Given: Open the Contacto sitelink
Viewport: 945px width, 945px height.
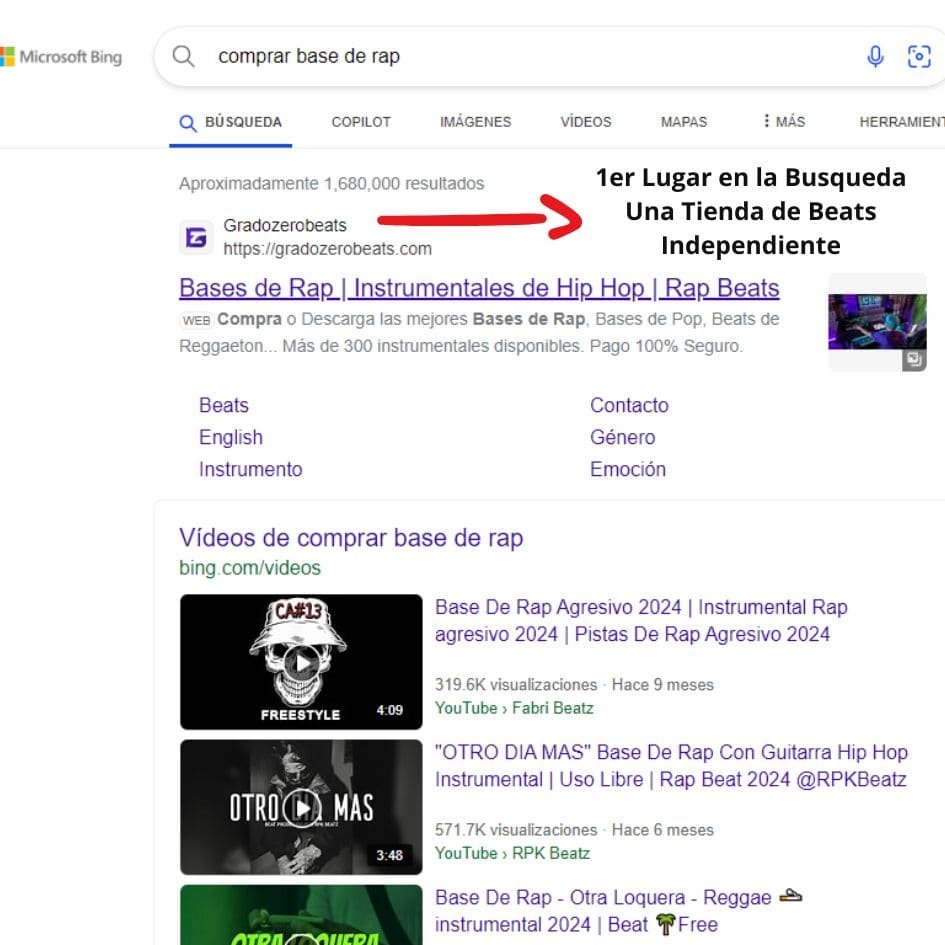Looking at the screenshot, I should pos(629,405).
